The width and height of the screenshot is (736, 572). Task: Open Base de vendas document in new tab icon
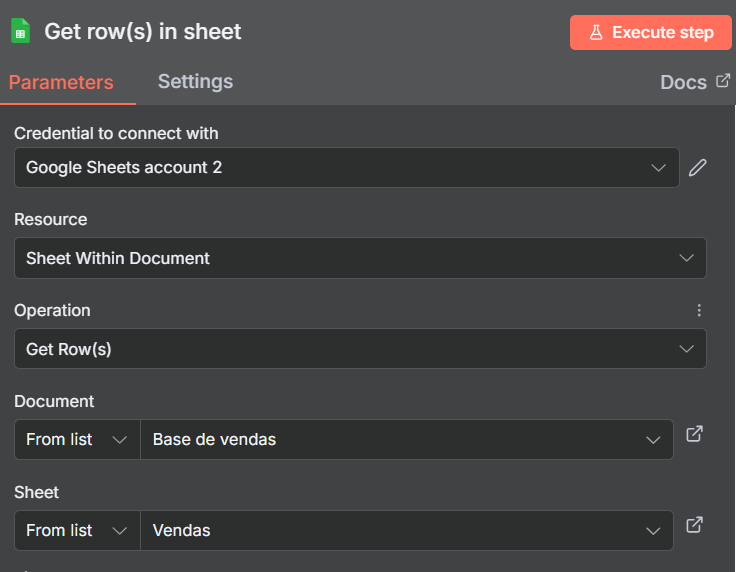click(695, 434)
